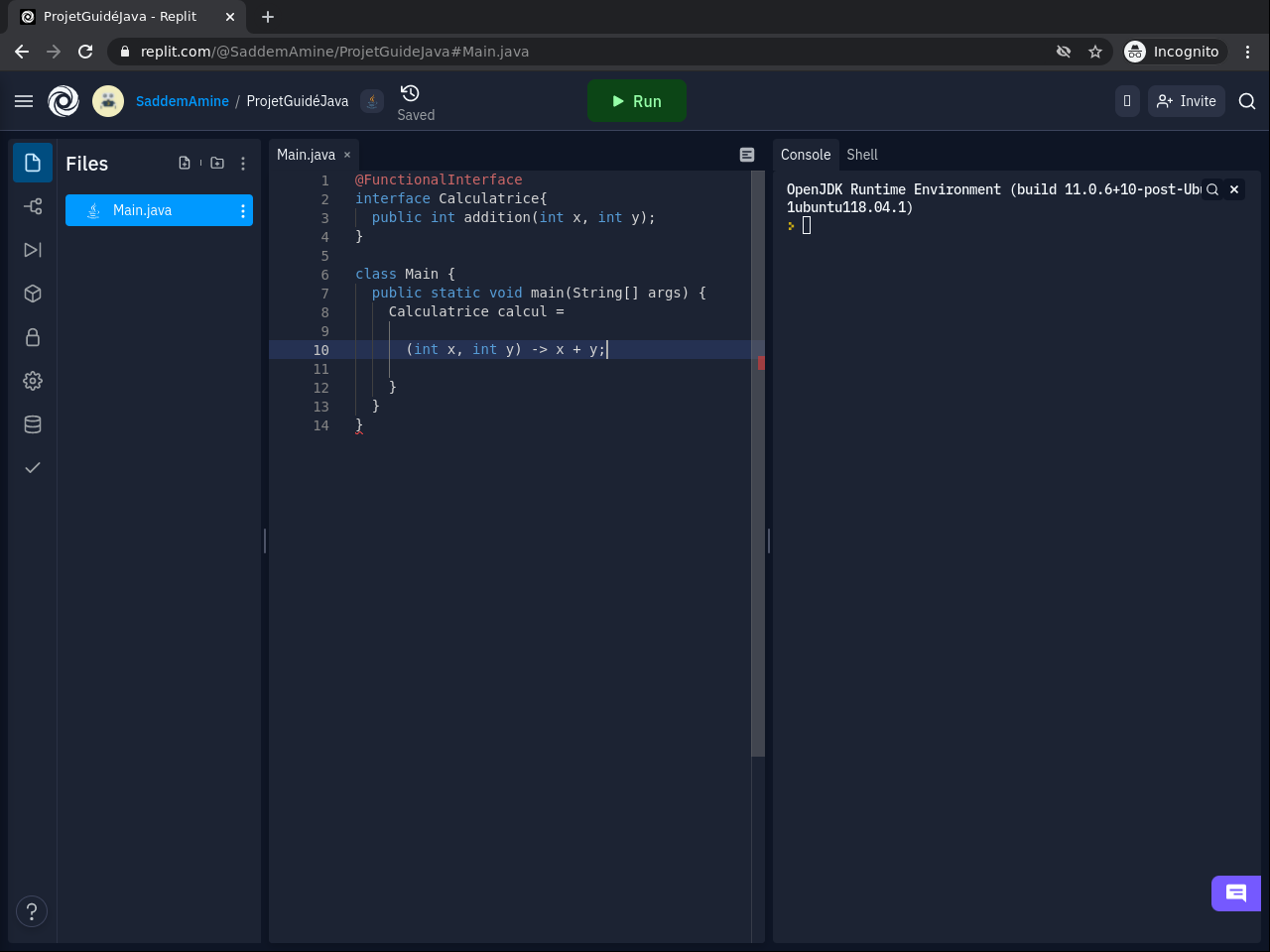Open the Settings gear in sidebar
The image size is (1270, 952).
pos(33,381)
